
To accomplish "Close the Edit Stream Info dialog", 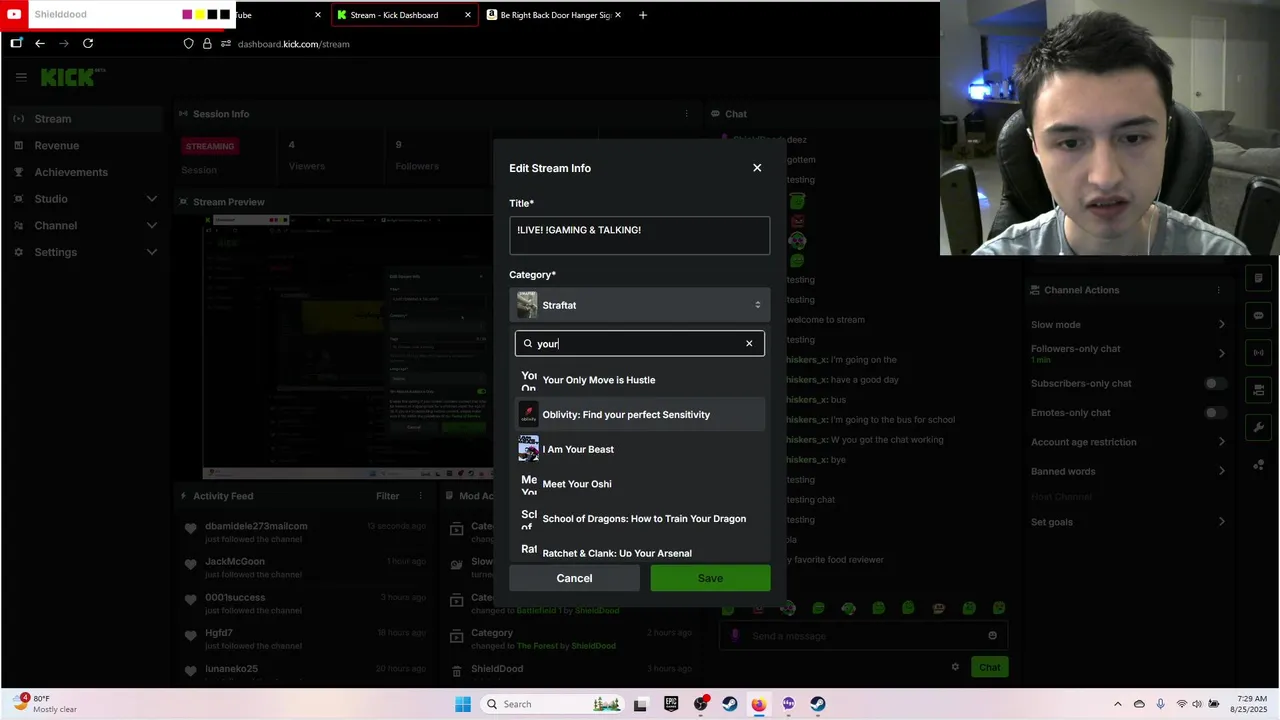I will pos(757,168).
